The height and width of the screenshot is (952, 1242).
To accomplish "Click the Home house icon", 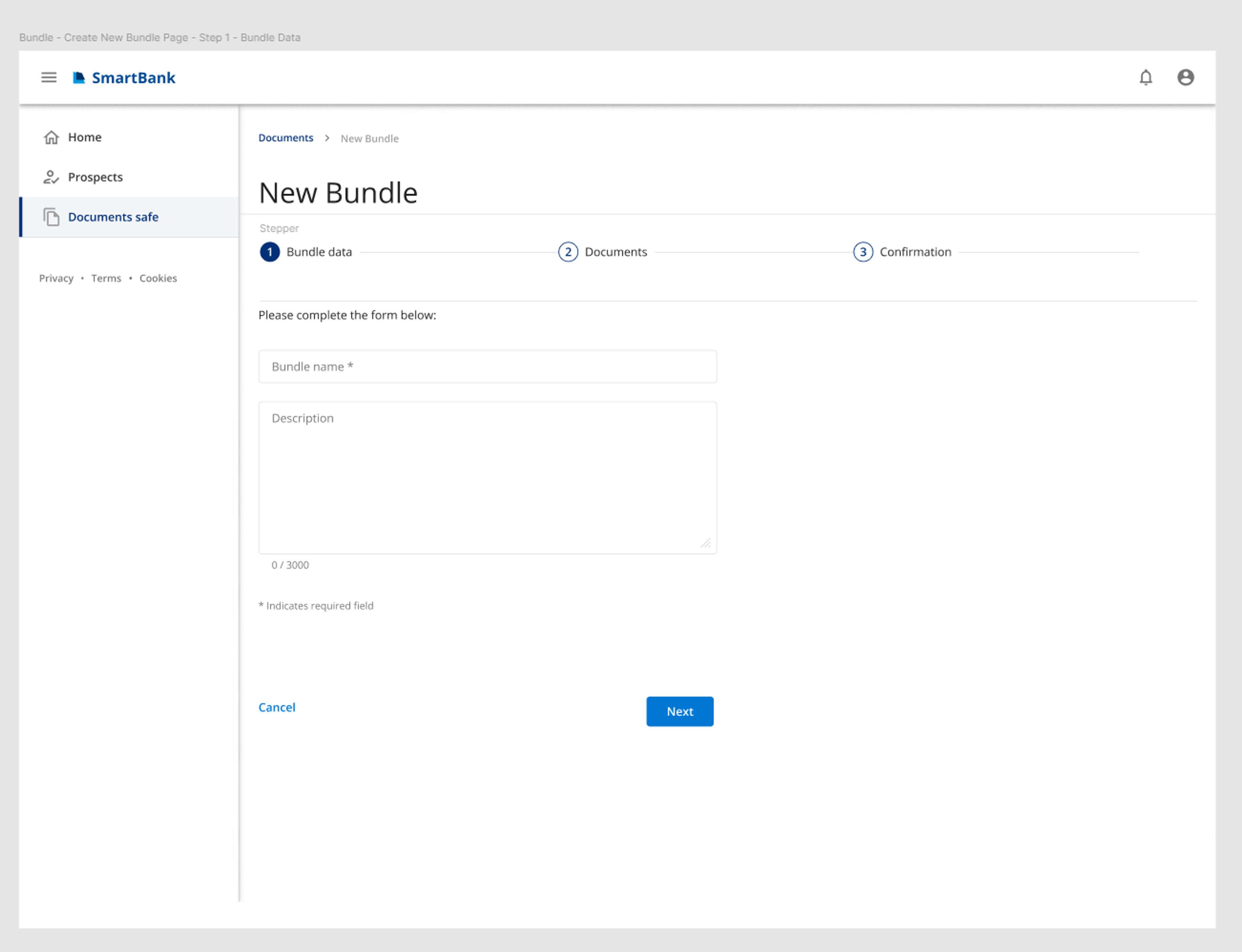I will 51,137.
